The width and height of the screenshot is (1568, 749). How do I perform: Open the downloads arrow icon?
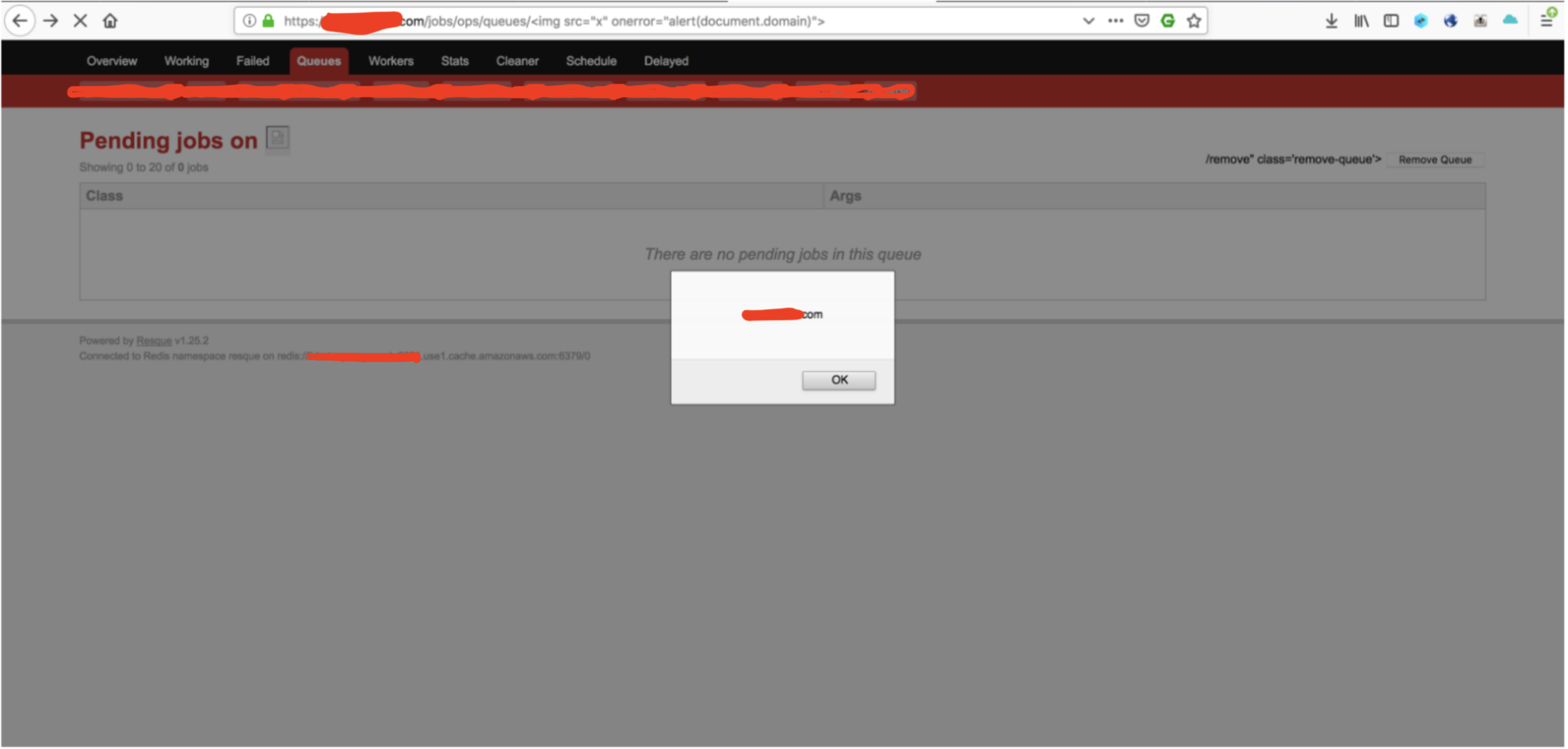tap(1332, 21)
